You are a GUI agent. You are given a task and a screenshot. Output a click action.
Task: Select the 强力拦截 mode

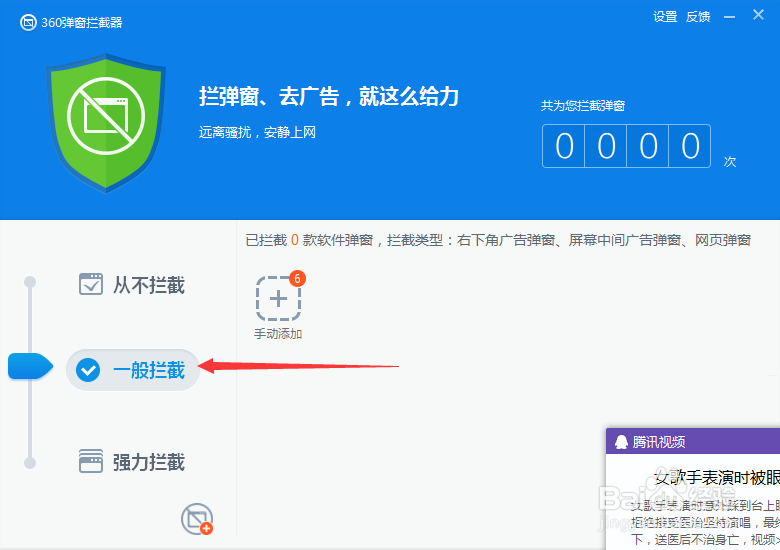(x=132, y=461)
